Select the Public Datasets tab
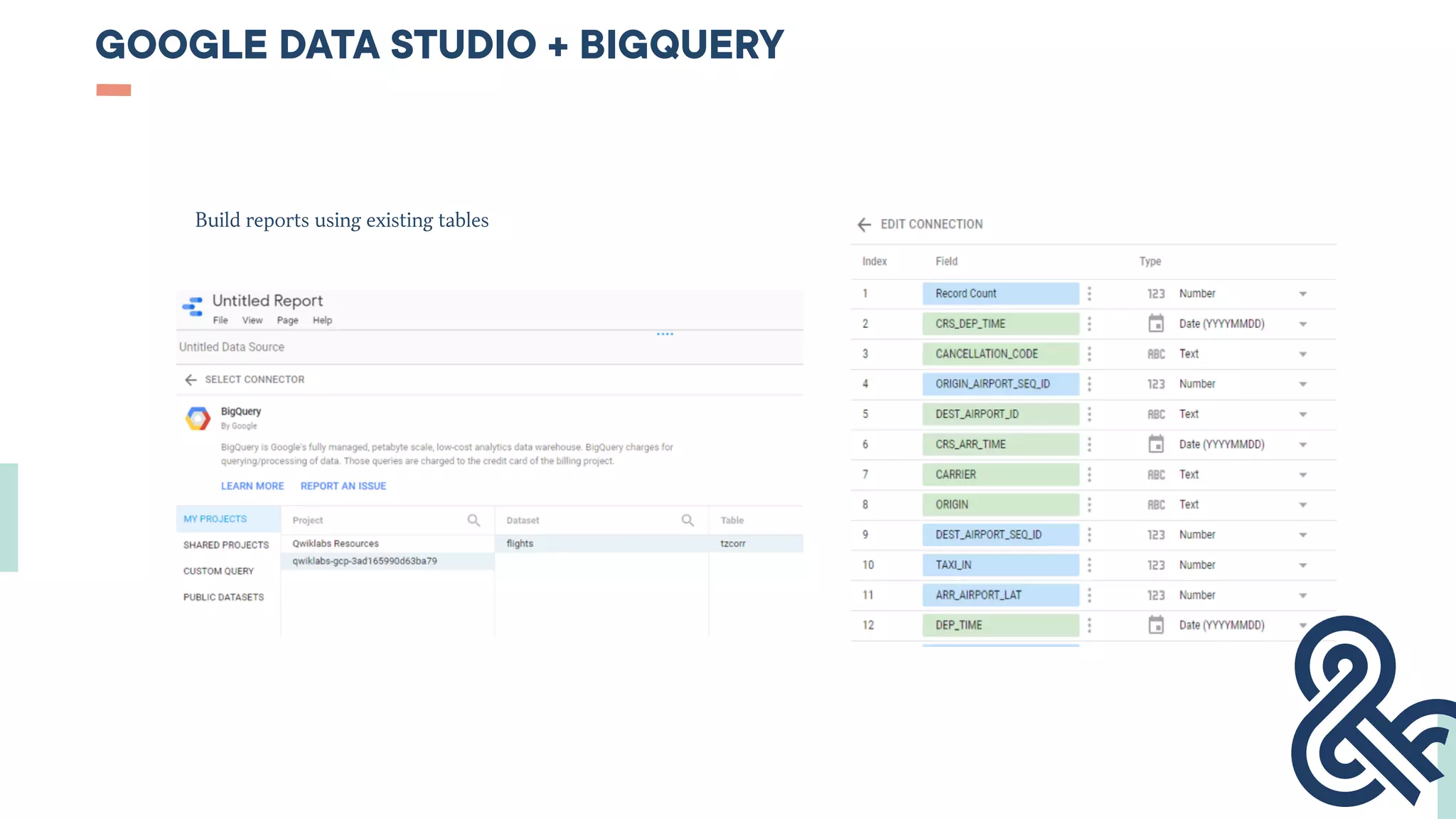The height and width of the screenshot is (819, 1456). (223, 597)
